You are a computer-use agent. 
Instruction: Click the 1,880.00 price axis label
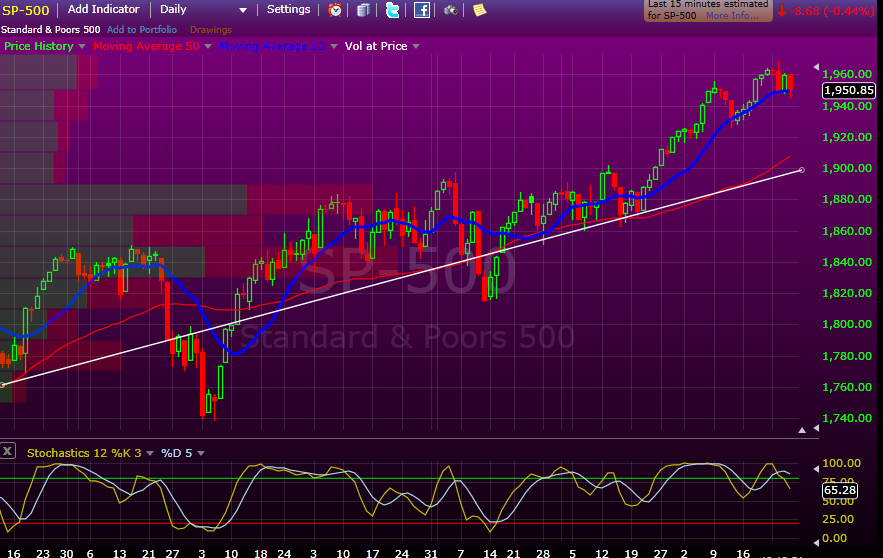(x=847, y=199)
